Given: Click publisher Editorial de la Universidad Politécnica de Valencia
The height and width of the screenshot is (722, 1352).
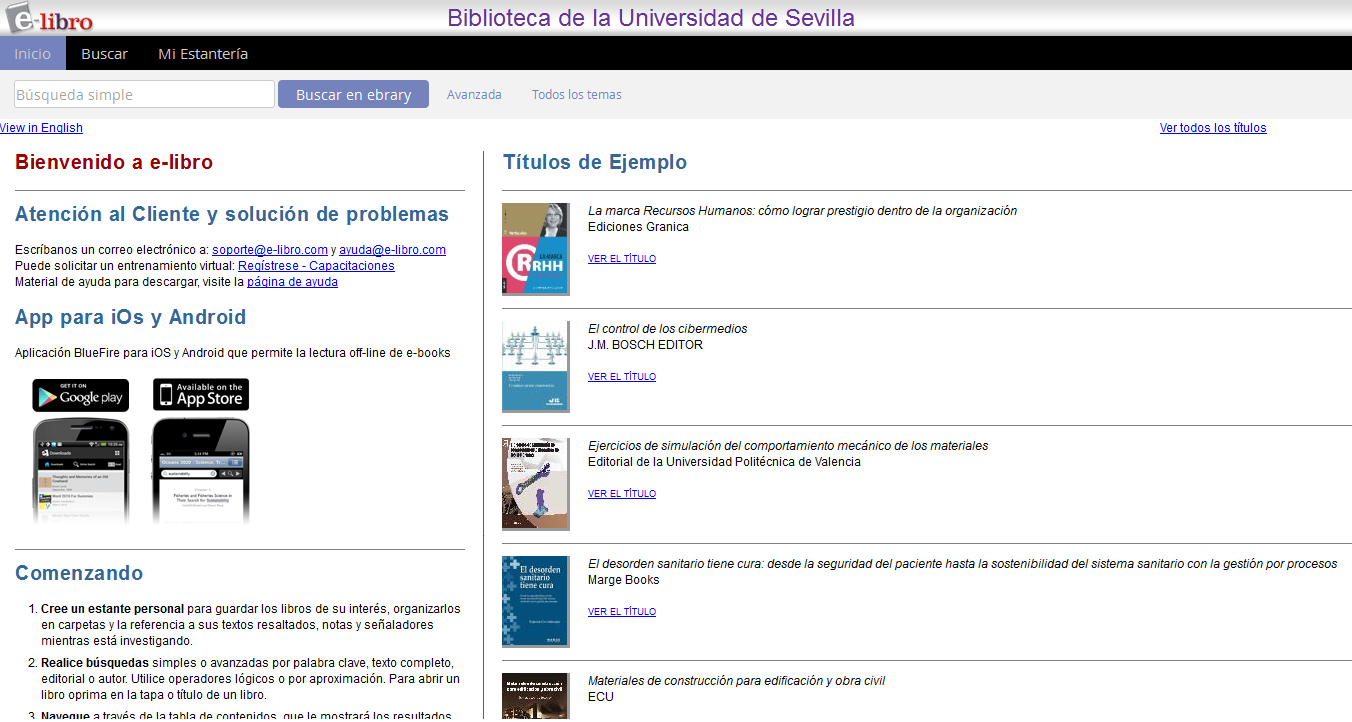Looking at the screenshot, I should [x=724, y=462].
